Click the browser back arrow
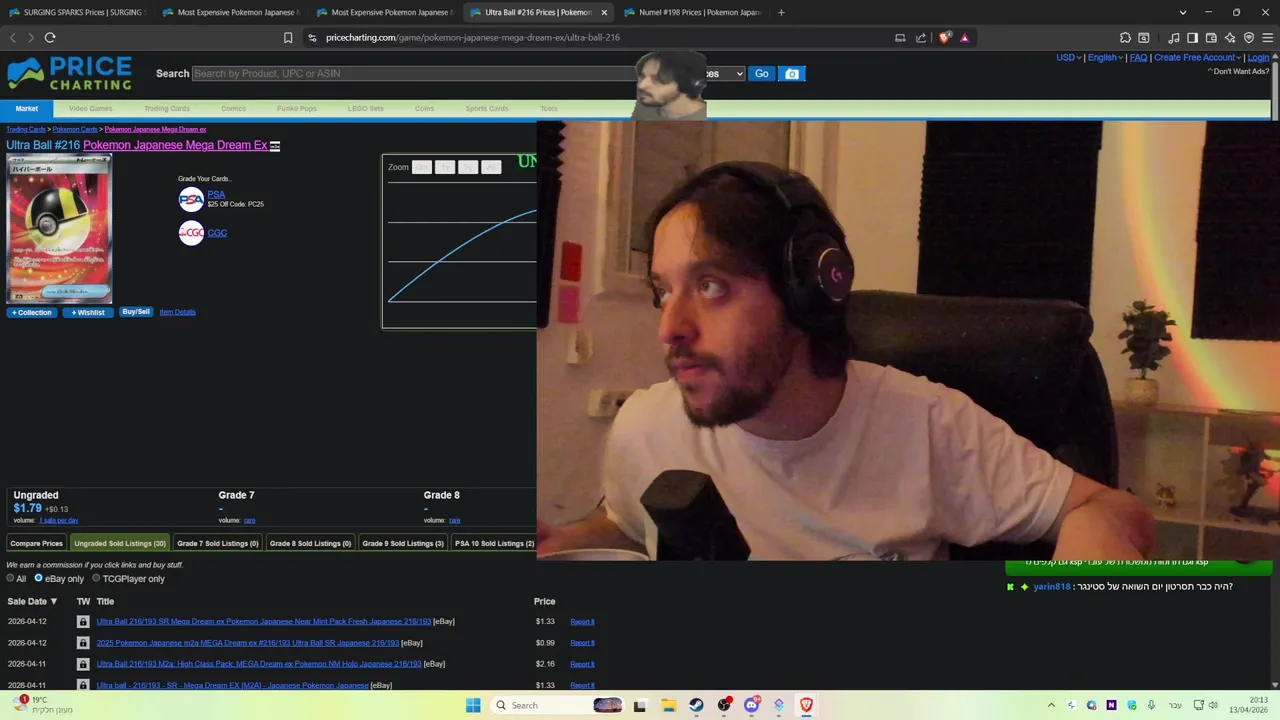This screenshot has width=1280, height=720. [13, 38]
